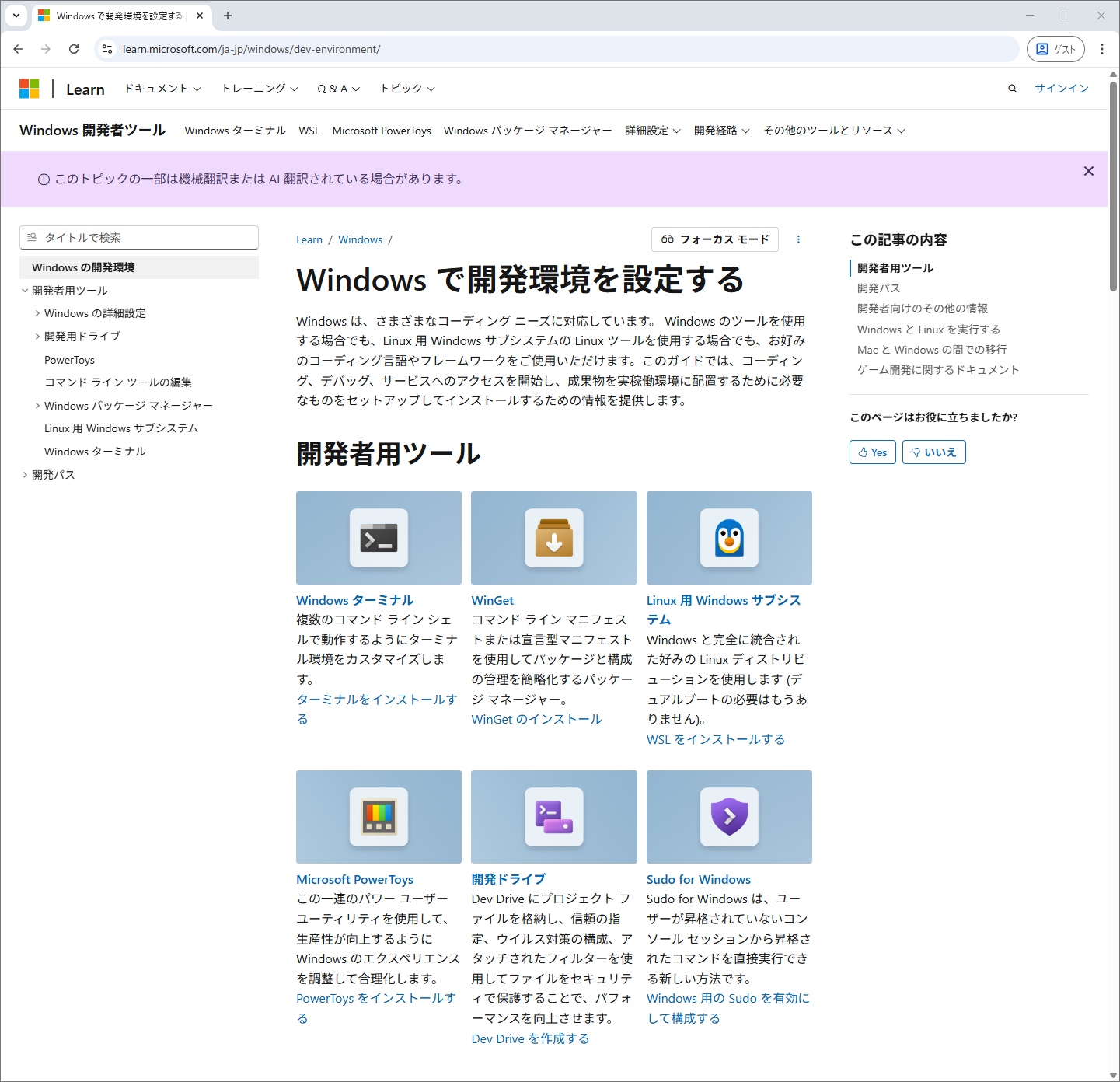Click WSL をインストールする link
This screenshot has width=1120, height=1082.
pyautogui.click(x=716, y=739)
